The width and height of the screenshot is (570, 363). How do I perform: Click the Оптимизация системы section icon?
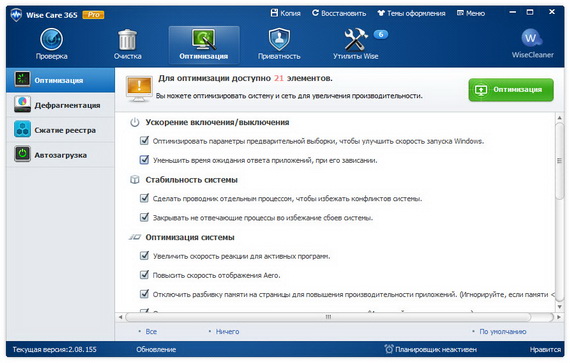pos(135,237)
